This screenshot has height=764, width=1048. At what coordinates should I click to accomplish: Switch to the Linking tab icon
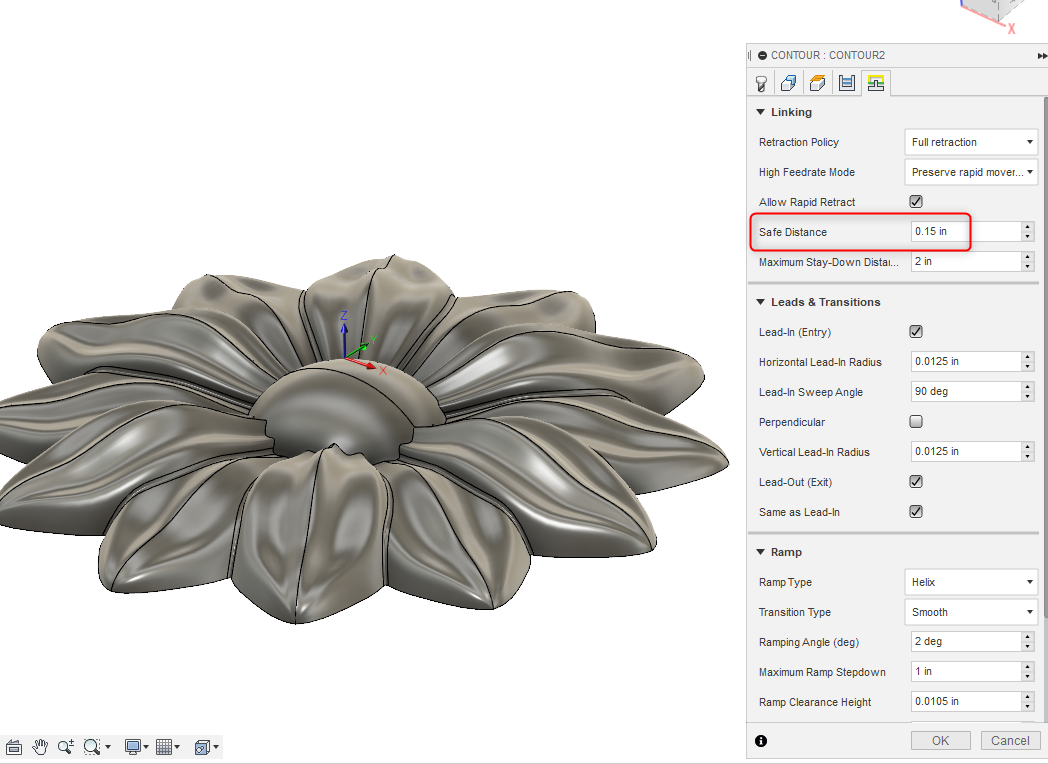[875, 82]
